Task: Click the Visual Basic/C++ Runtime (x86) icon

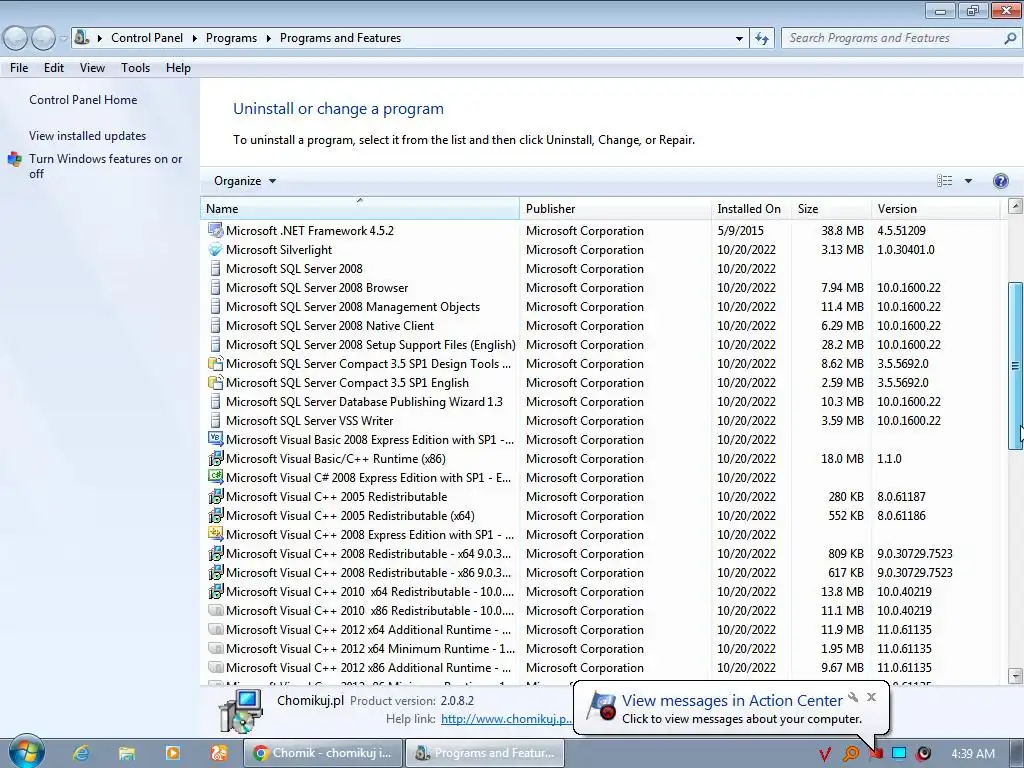Action: tap(215, 458)
